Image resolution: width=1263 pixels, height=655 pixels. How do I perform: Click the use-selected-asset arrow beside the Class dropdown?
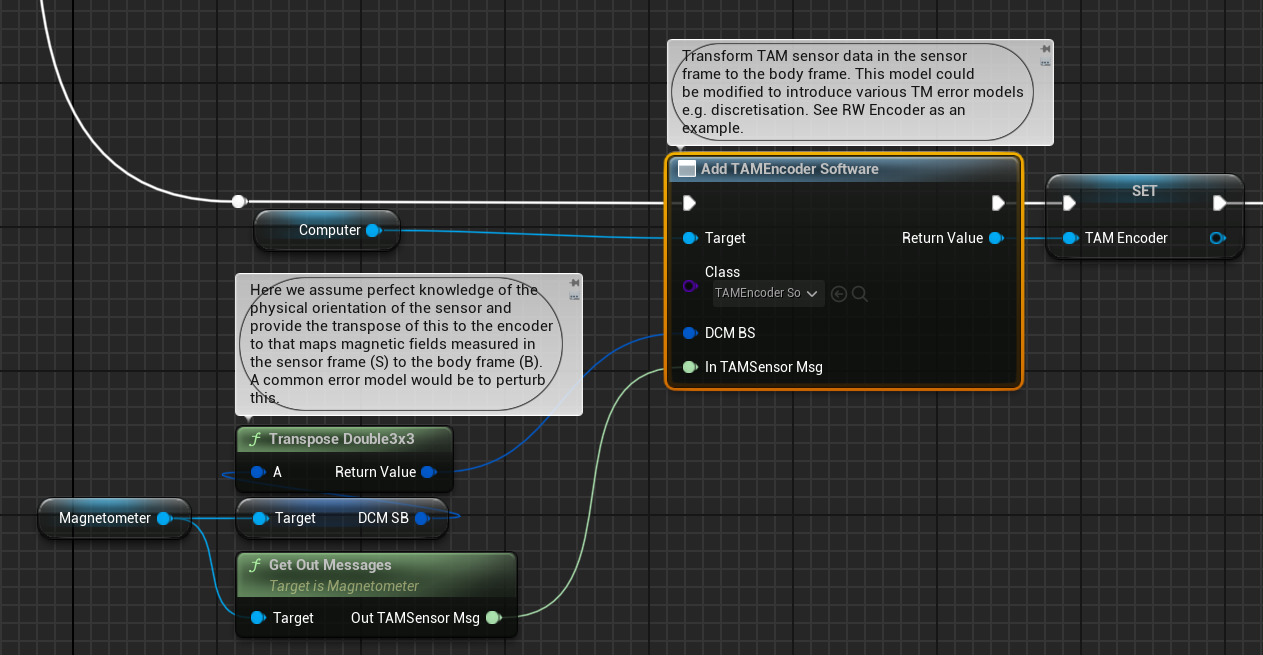[839, 294]
